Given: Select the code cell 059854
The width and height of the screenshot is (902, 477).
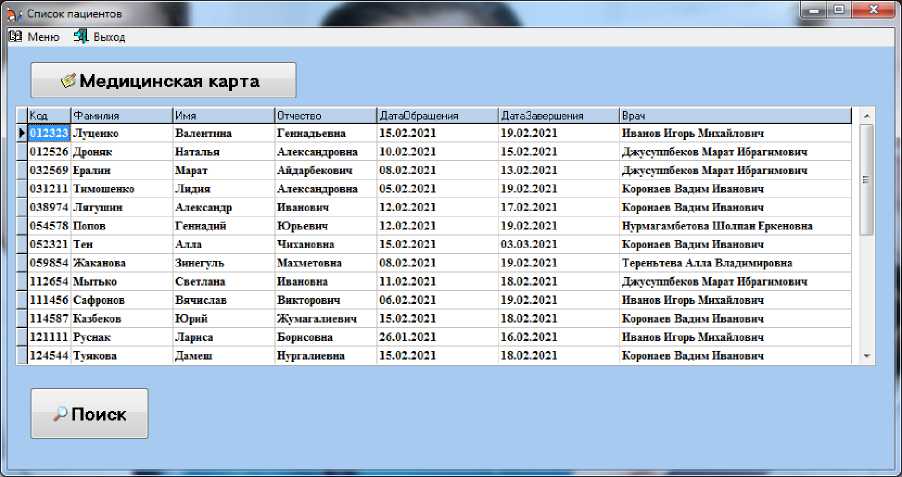Looking at the screenshot, I should [49, 262].
